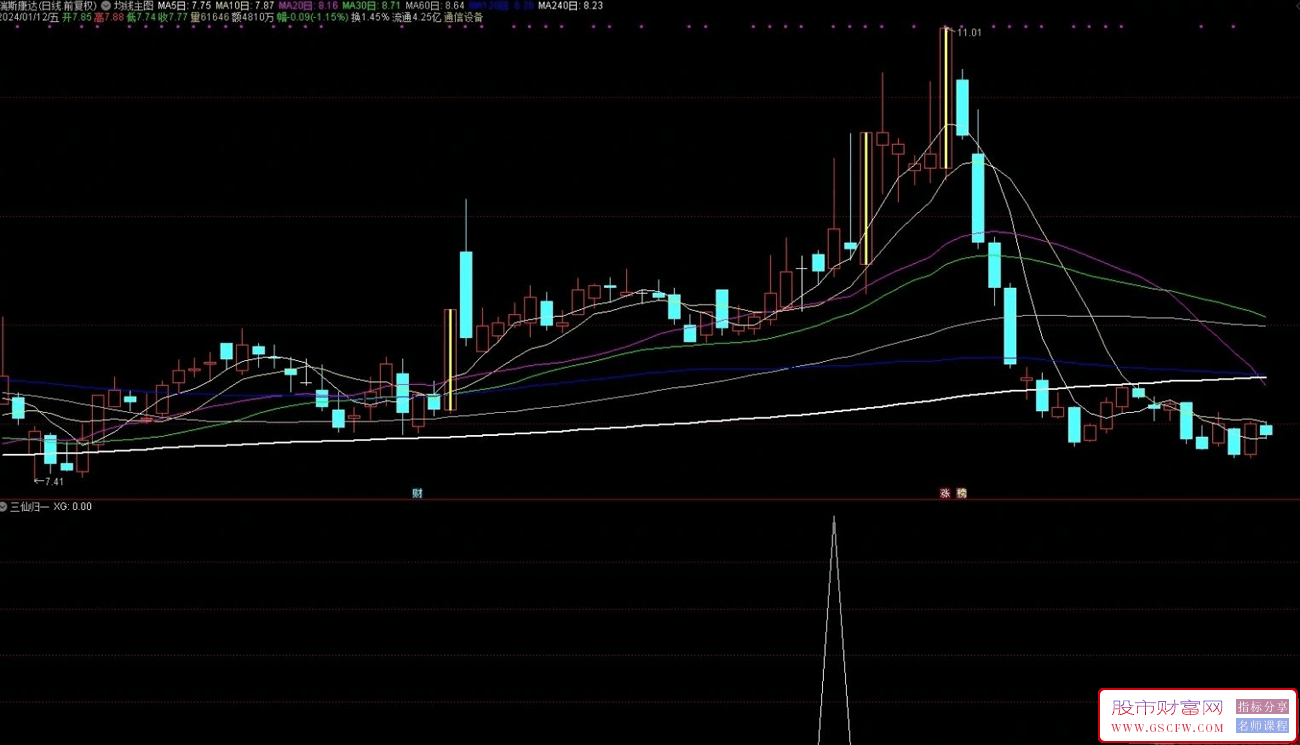Viewport: 1300px width, 745px height.
Task: Click the MA20日: 8.16 label
Action: [x=308, y=5]
